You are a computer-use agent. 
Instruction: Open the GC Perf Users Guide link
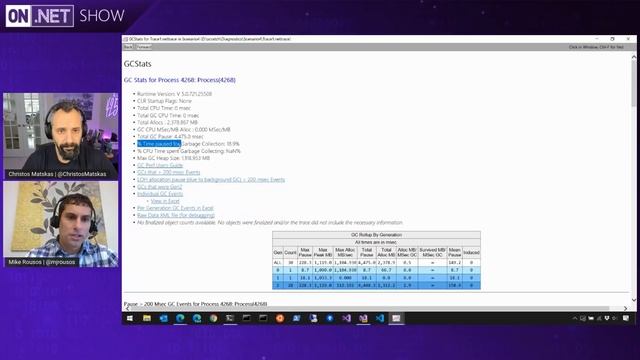pos(160,165)
